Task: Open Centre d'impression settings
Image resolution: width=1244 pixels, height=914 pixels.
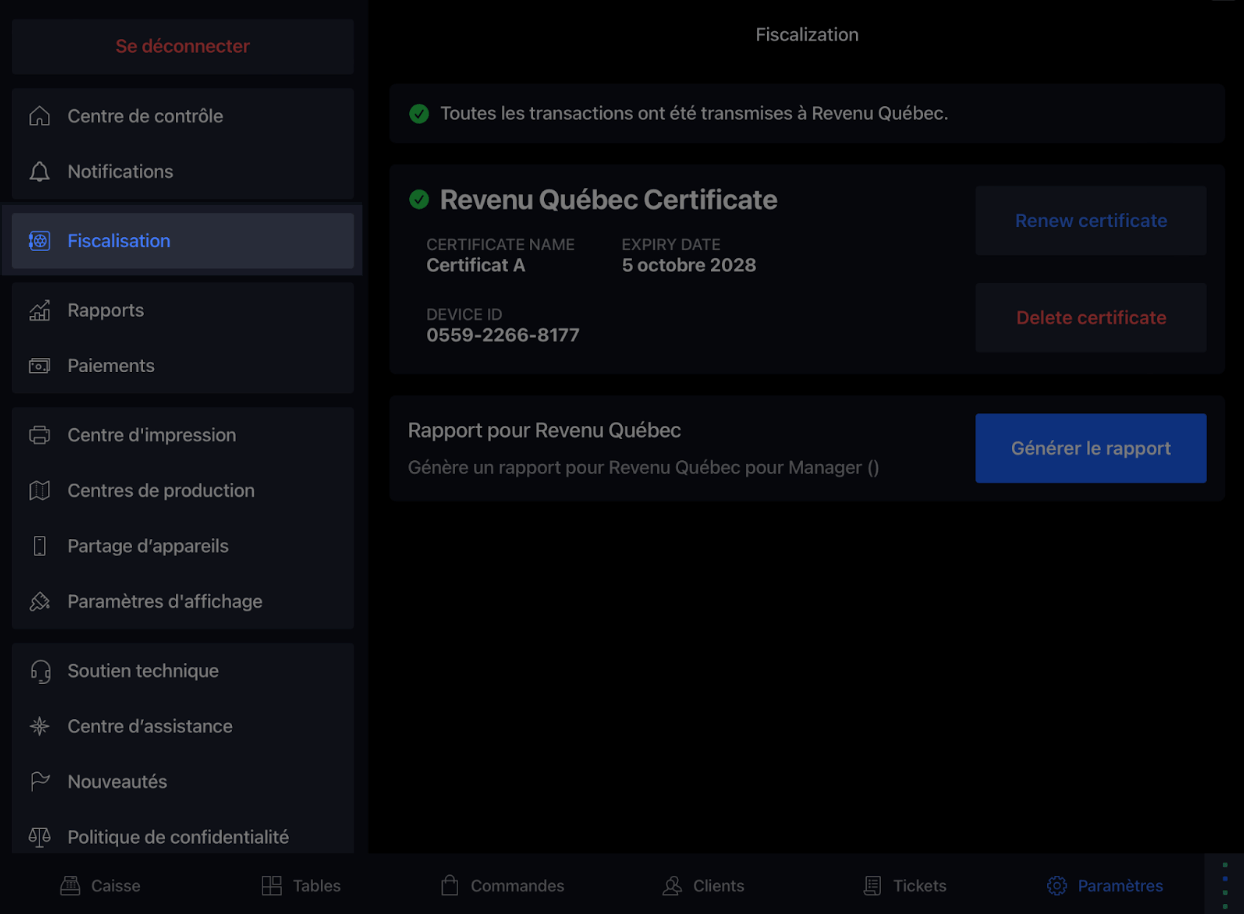Action: click(x=183, y=435)
